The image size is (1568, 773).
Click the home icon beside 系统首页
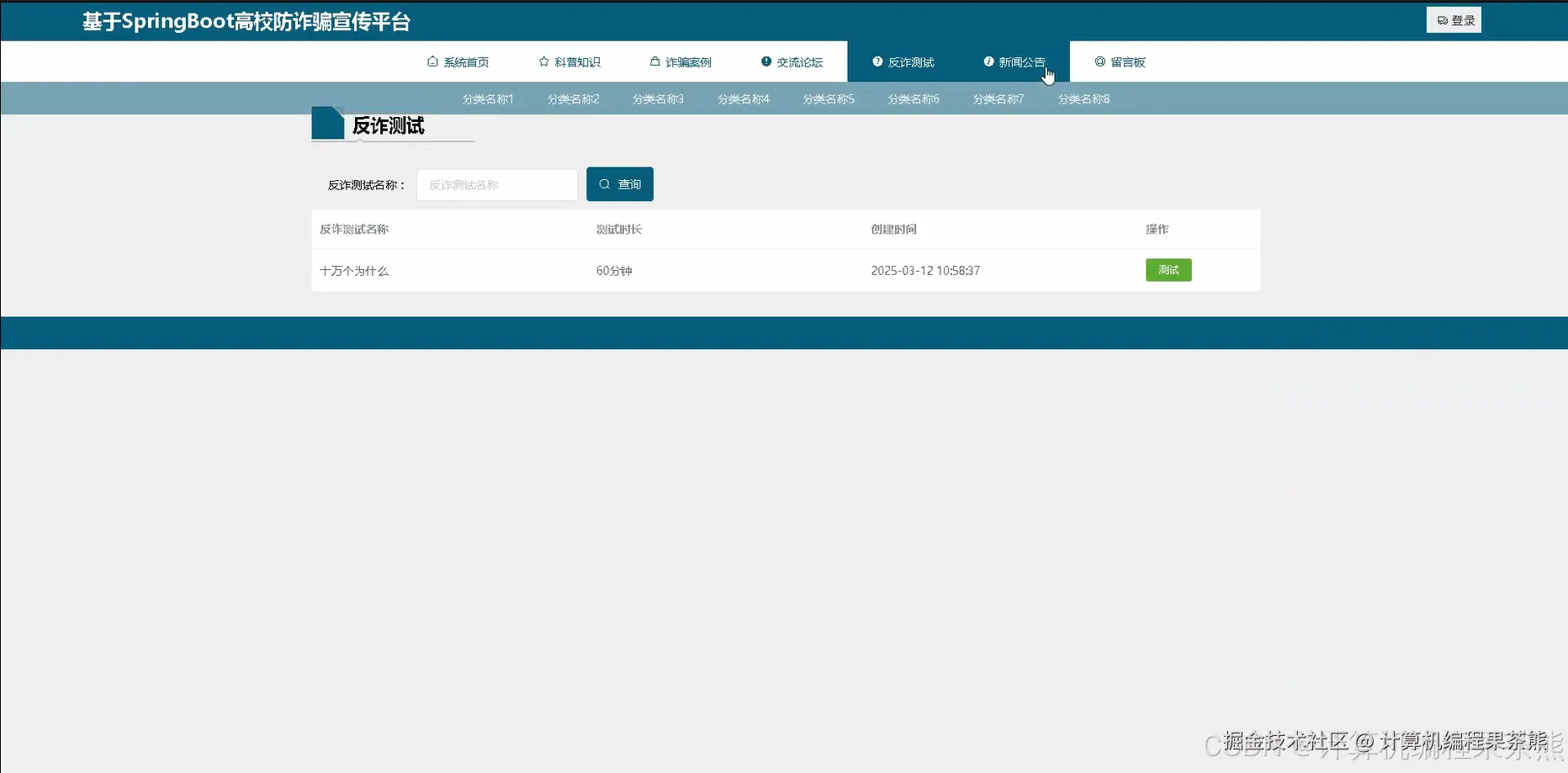tap(432, 61)
